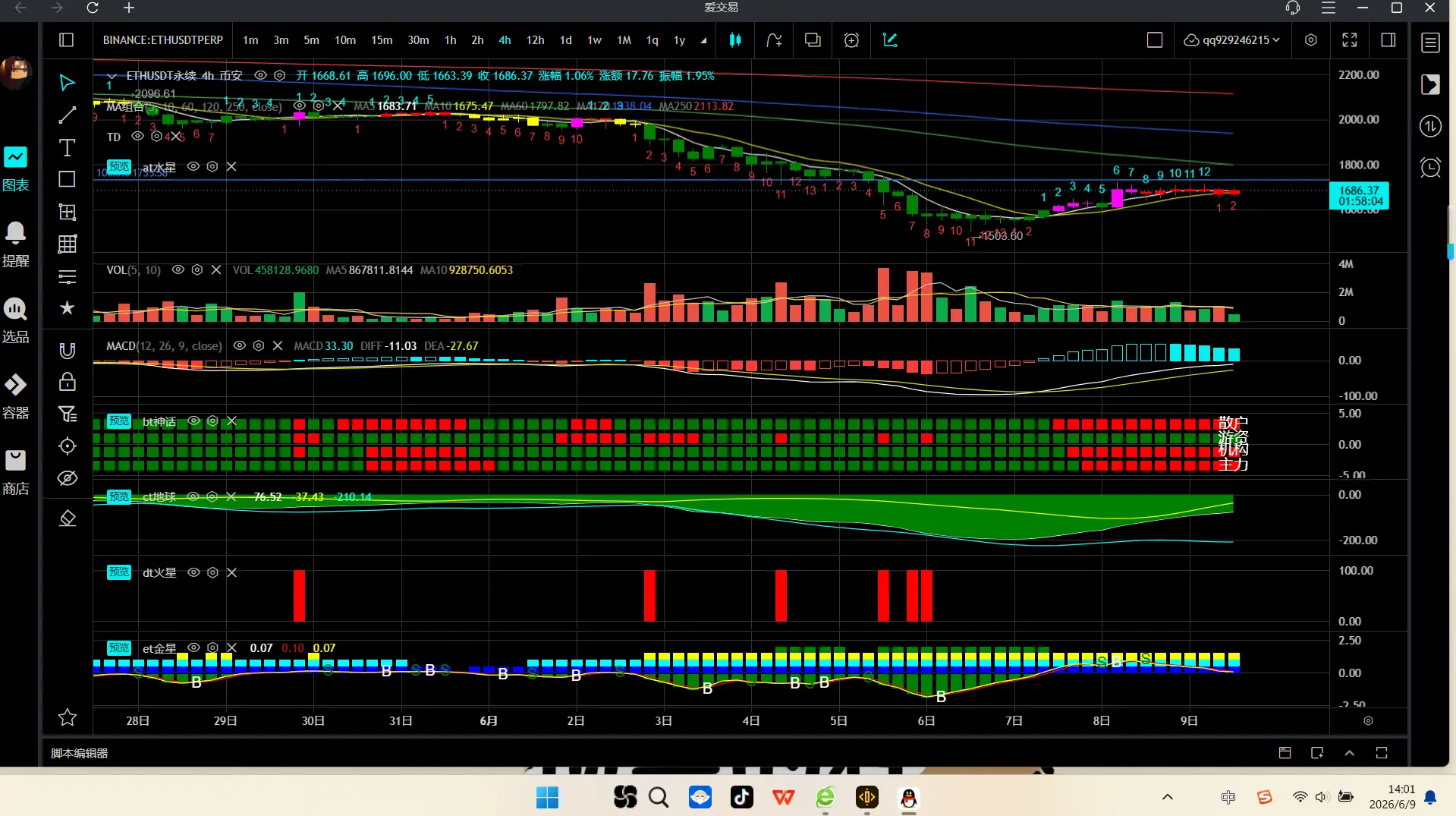
Task: Toggle the drawing pencil mode icon
Action: [x=890, y=40]
